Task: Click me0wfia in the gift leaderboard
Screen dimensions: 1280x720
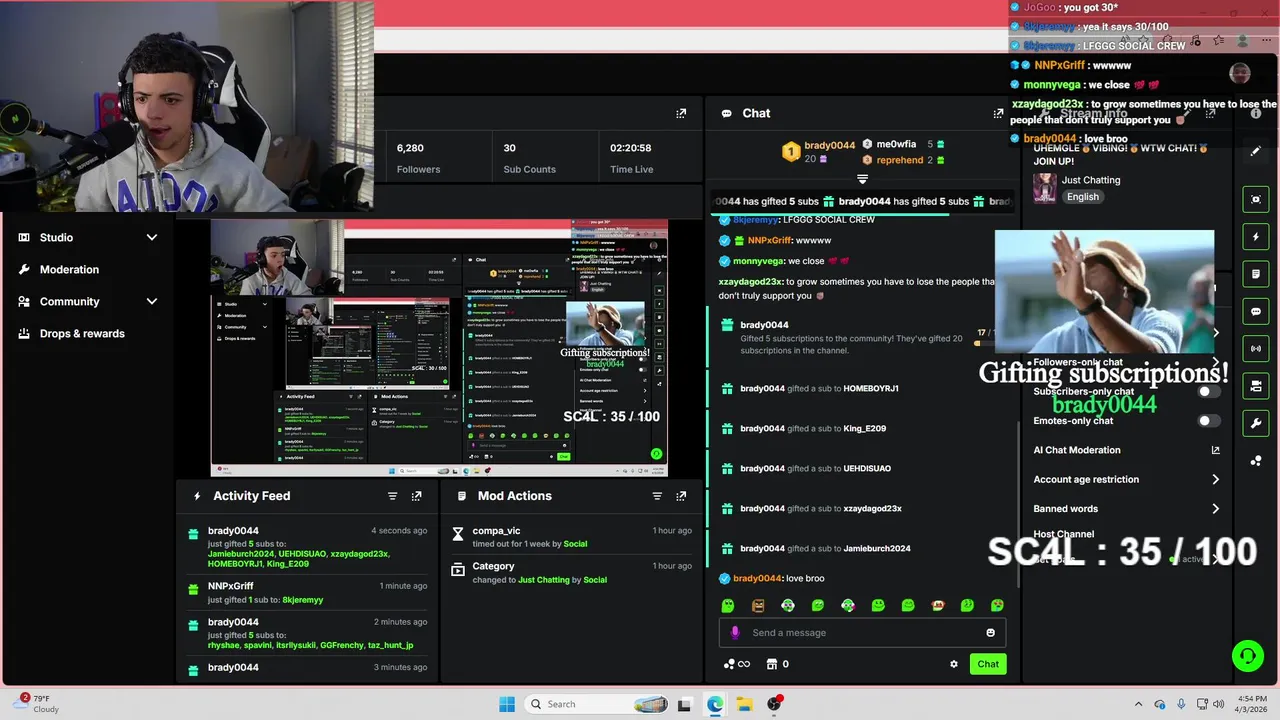Action: 896,144
